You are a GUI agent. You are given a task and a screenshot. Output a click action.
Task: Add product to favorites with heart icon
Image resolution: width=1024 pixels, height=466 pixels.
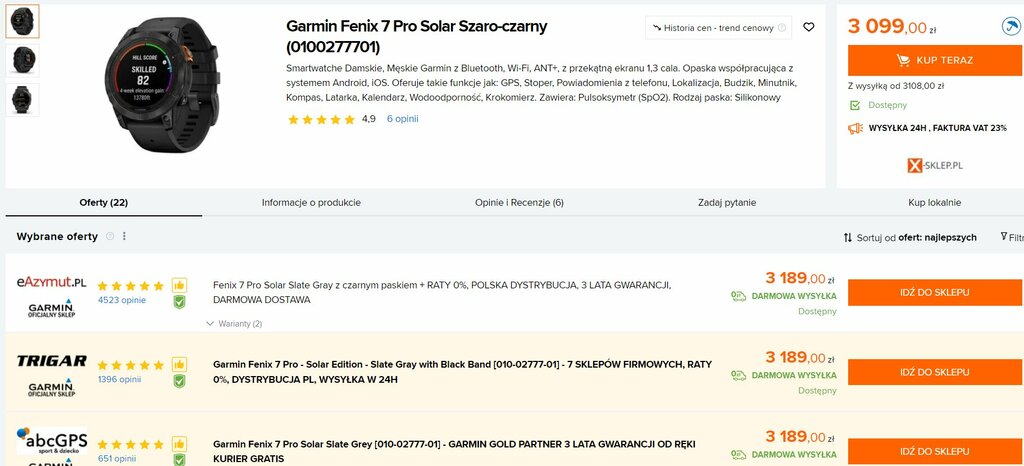click(808, 27)
